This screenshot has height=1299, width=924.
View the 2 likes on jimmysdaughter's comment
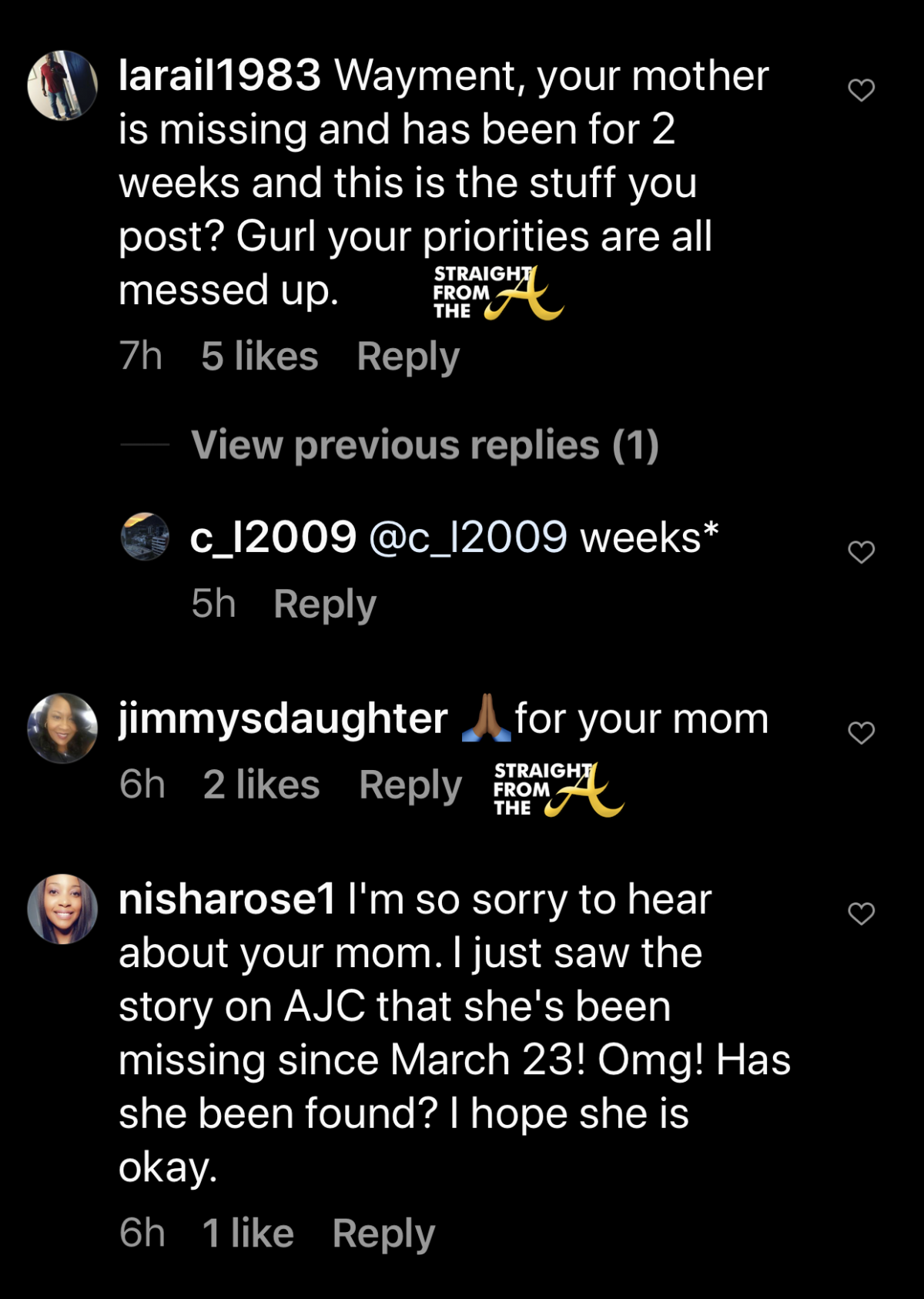(x=261, y=785)
